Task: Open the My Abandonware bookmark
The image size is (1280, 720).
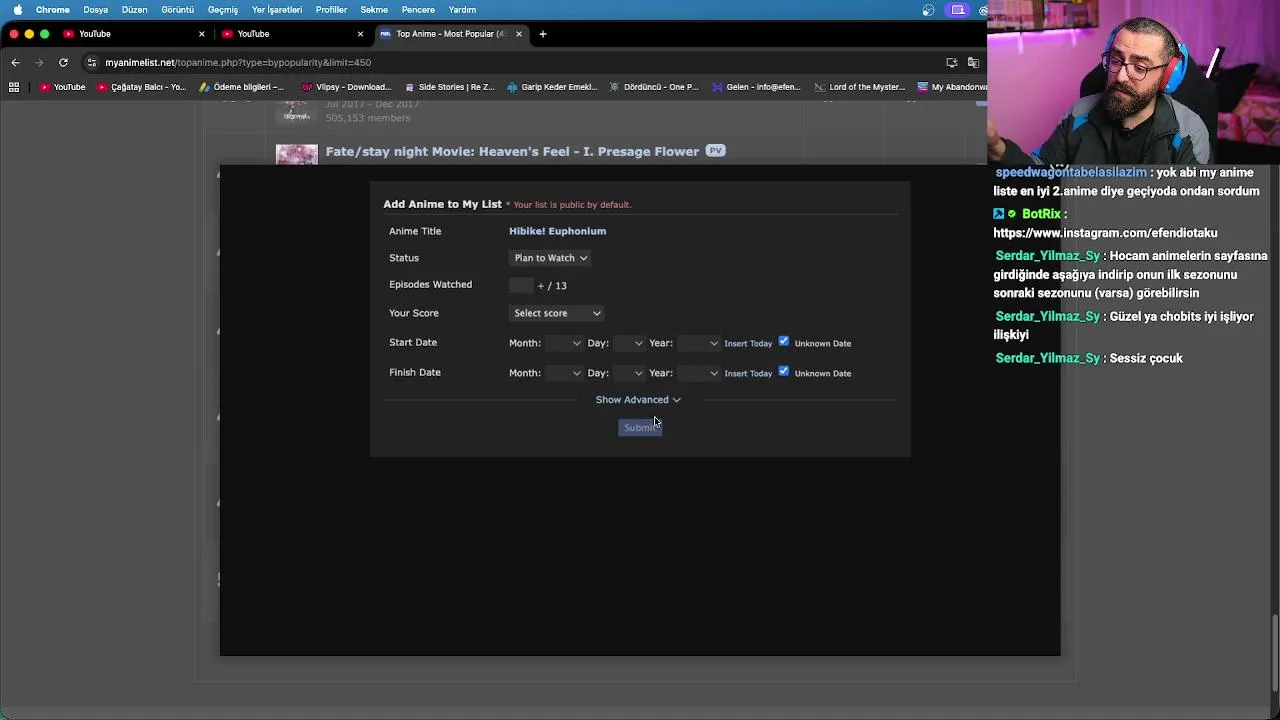Action: point(952,87)
